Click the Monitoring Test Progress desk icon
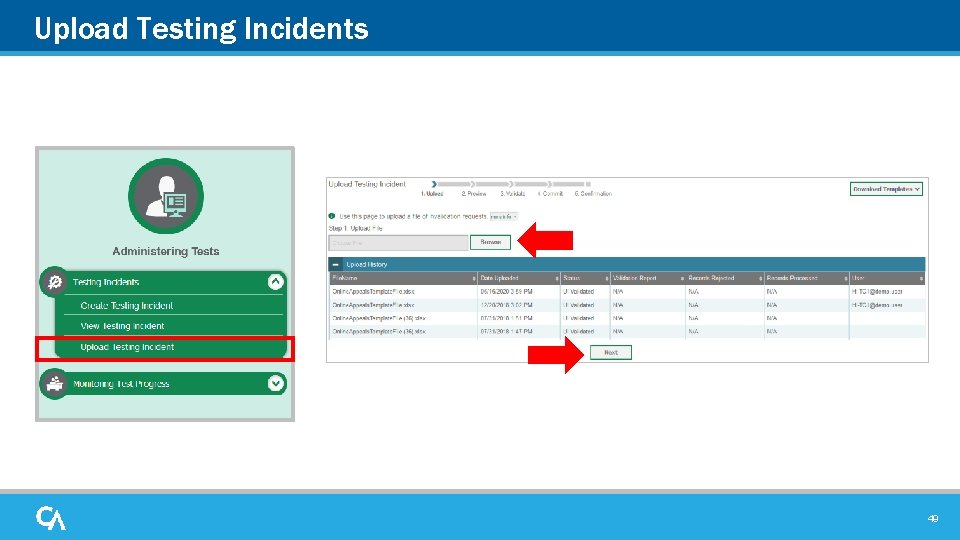960x540 pixels. pos(54,384)
